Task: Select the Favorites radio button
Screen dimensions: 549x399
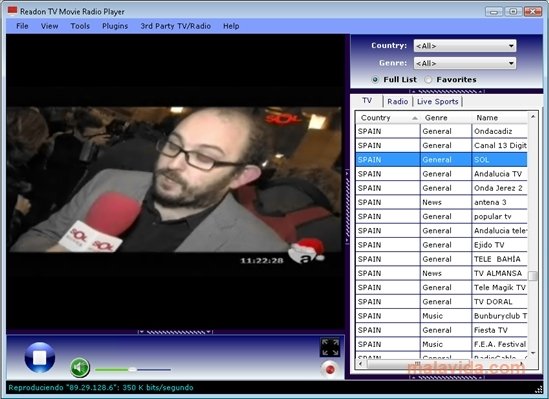Action: point(428,80)
